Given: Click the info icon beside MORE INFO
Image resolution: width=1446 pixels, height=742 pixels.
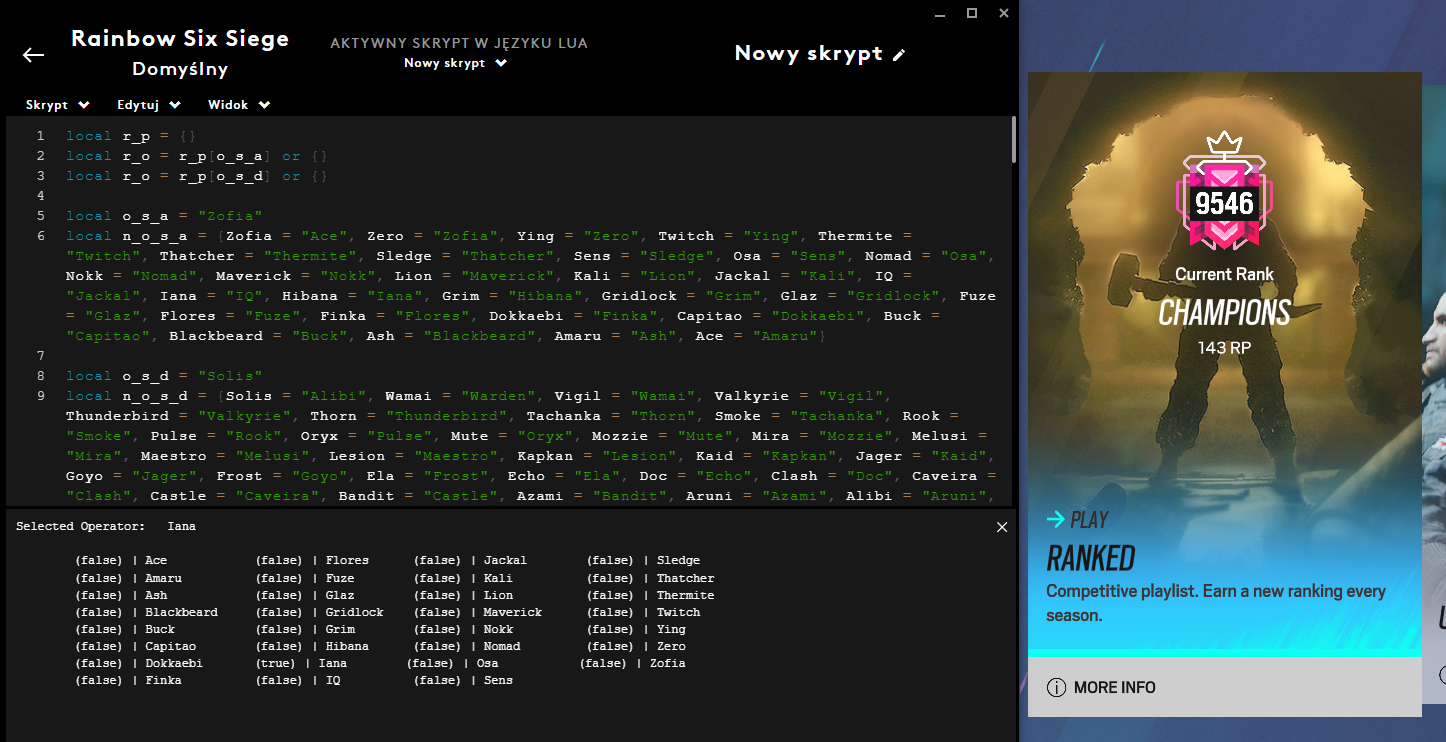Looking at the screenshot, I should point(1056,688).
